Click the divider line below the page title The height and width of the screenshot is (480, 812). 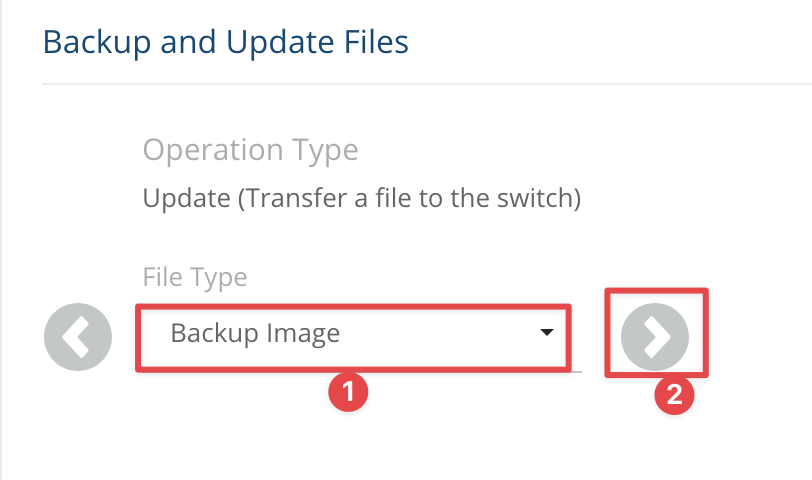(427, 83)
